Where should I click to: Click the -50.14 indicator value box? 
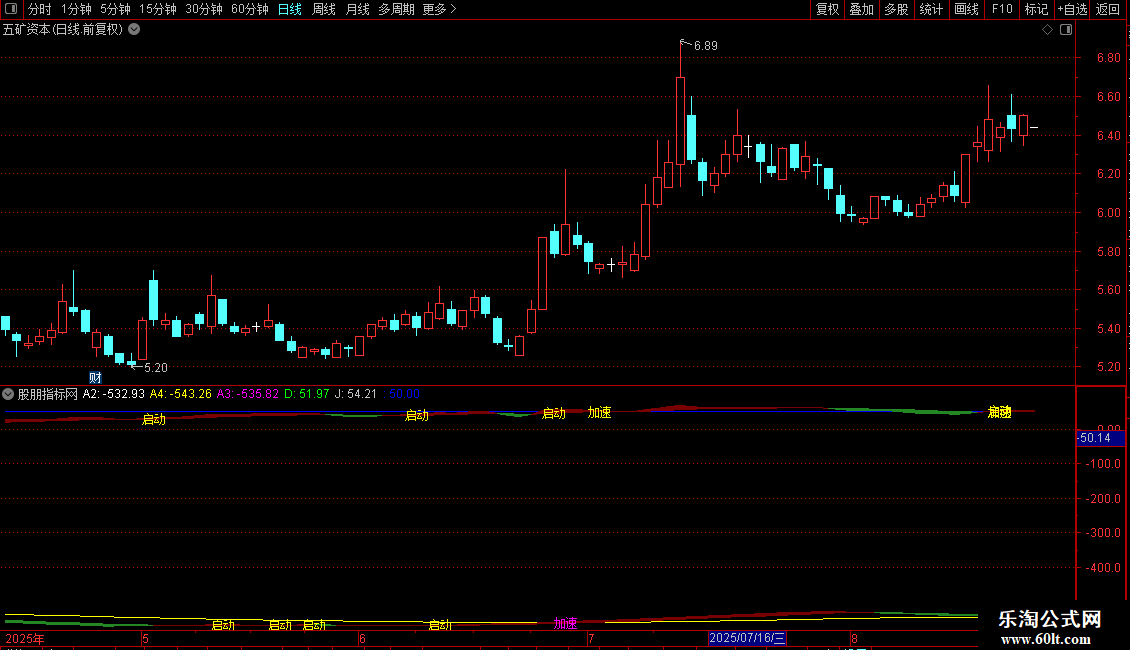click(1100, 438)
